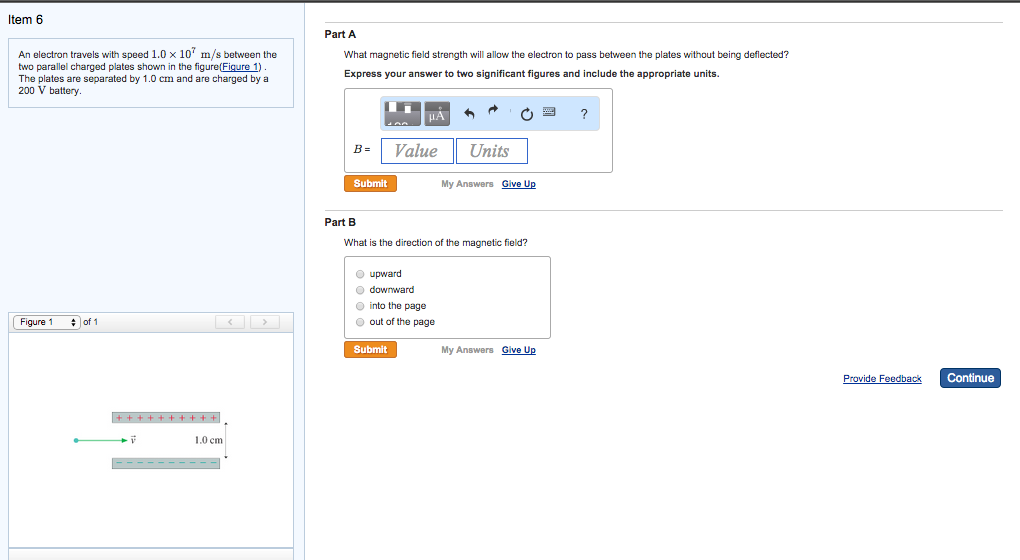Open keyboard shortcuts icon
1020x560 pixels.
click(x=549, y=113)
